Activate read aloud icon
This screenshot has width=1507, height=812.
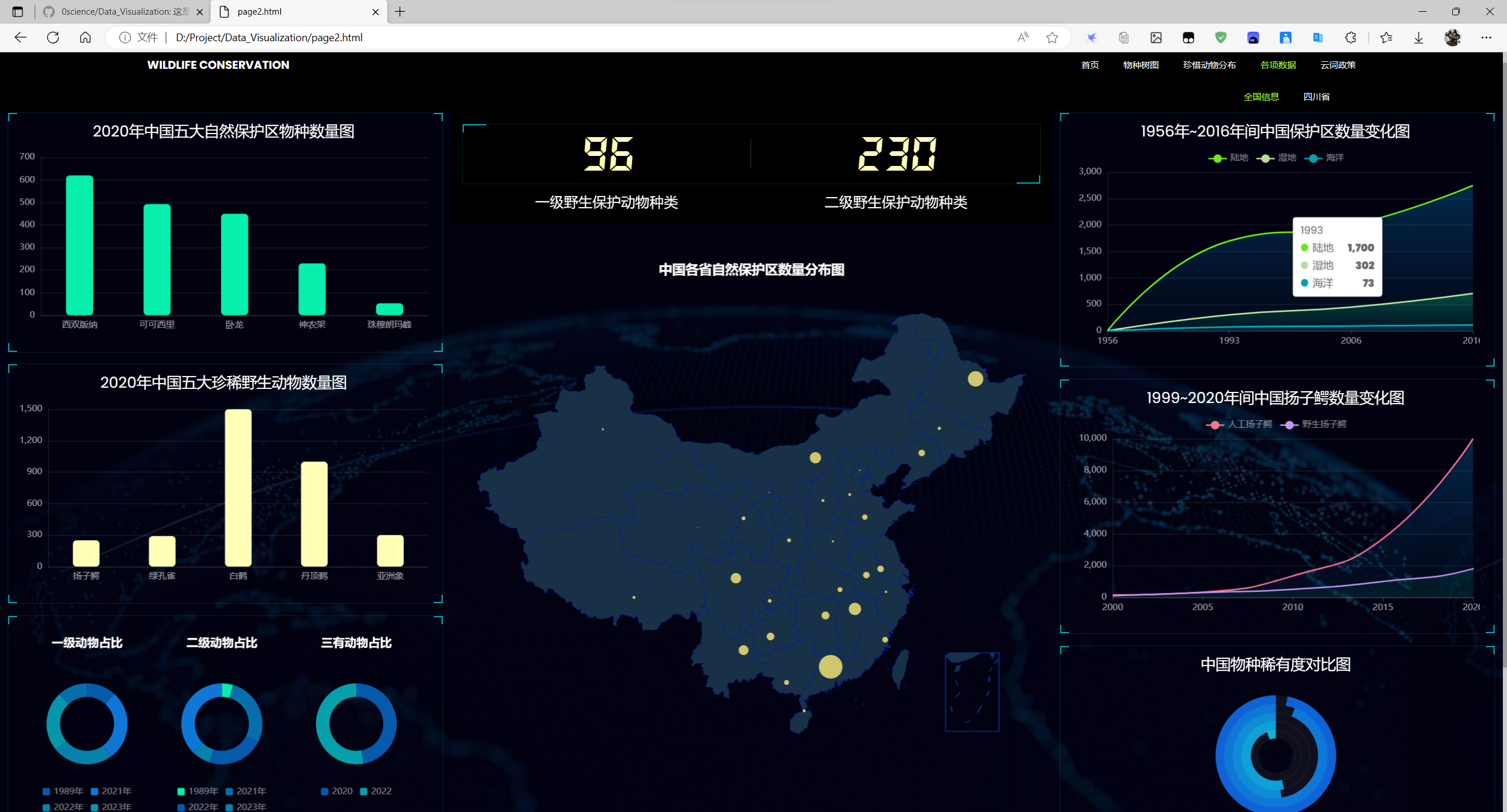point(1023,38)
